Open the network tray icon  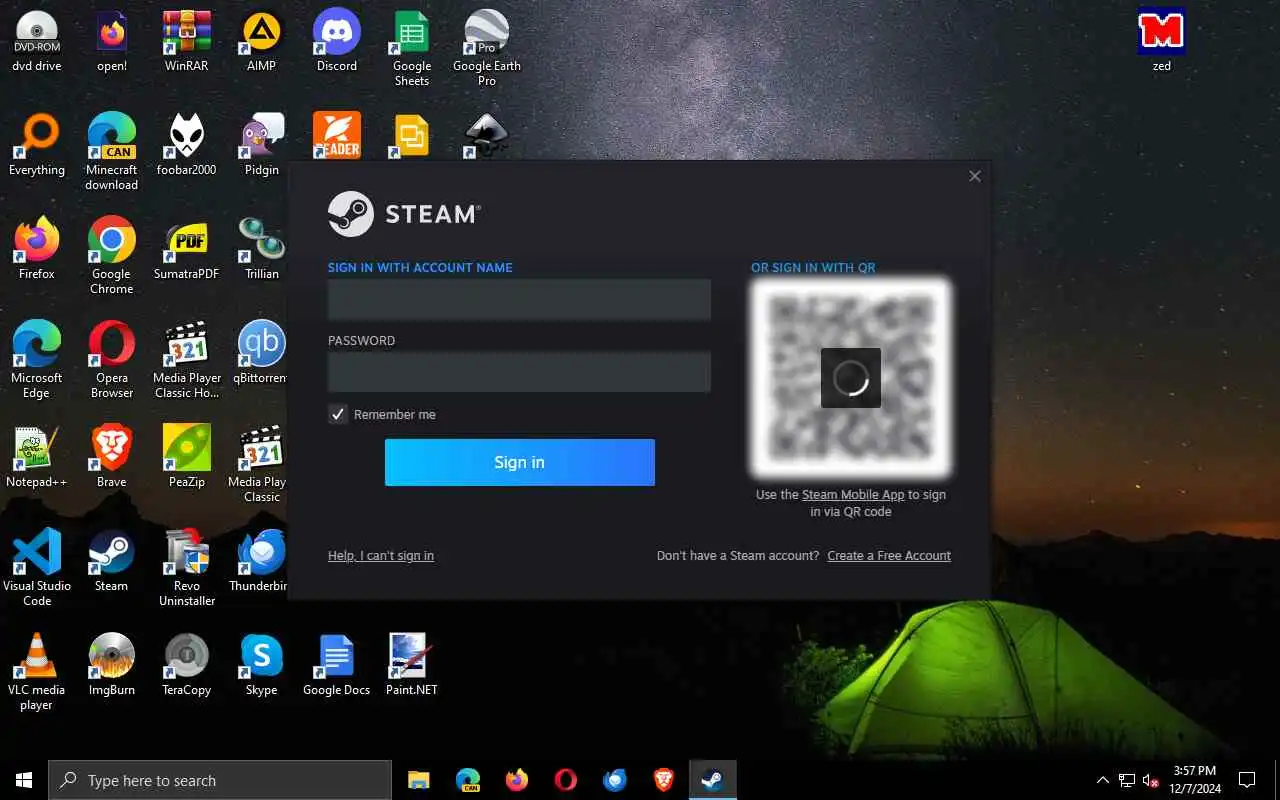(1127, 780)
